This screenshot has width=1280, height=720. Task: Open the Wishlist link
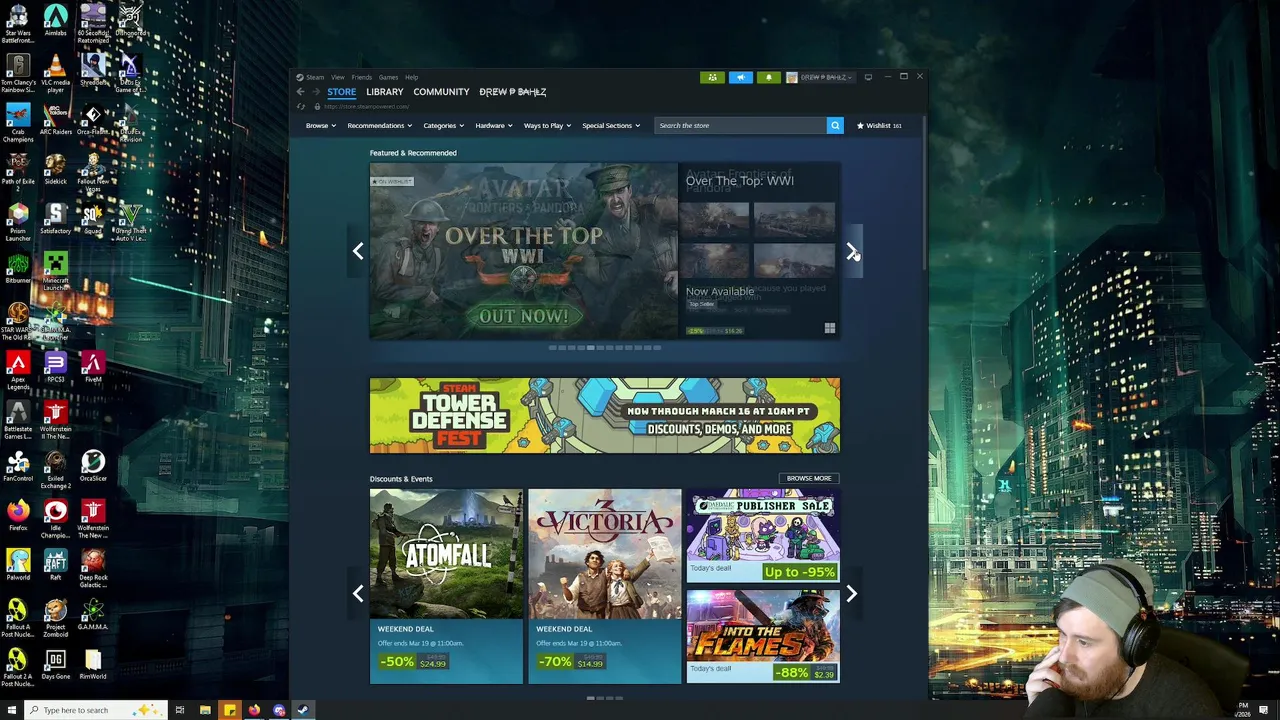click(x=879, y=126)
